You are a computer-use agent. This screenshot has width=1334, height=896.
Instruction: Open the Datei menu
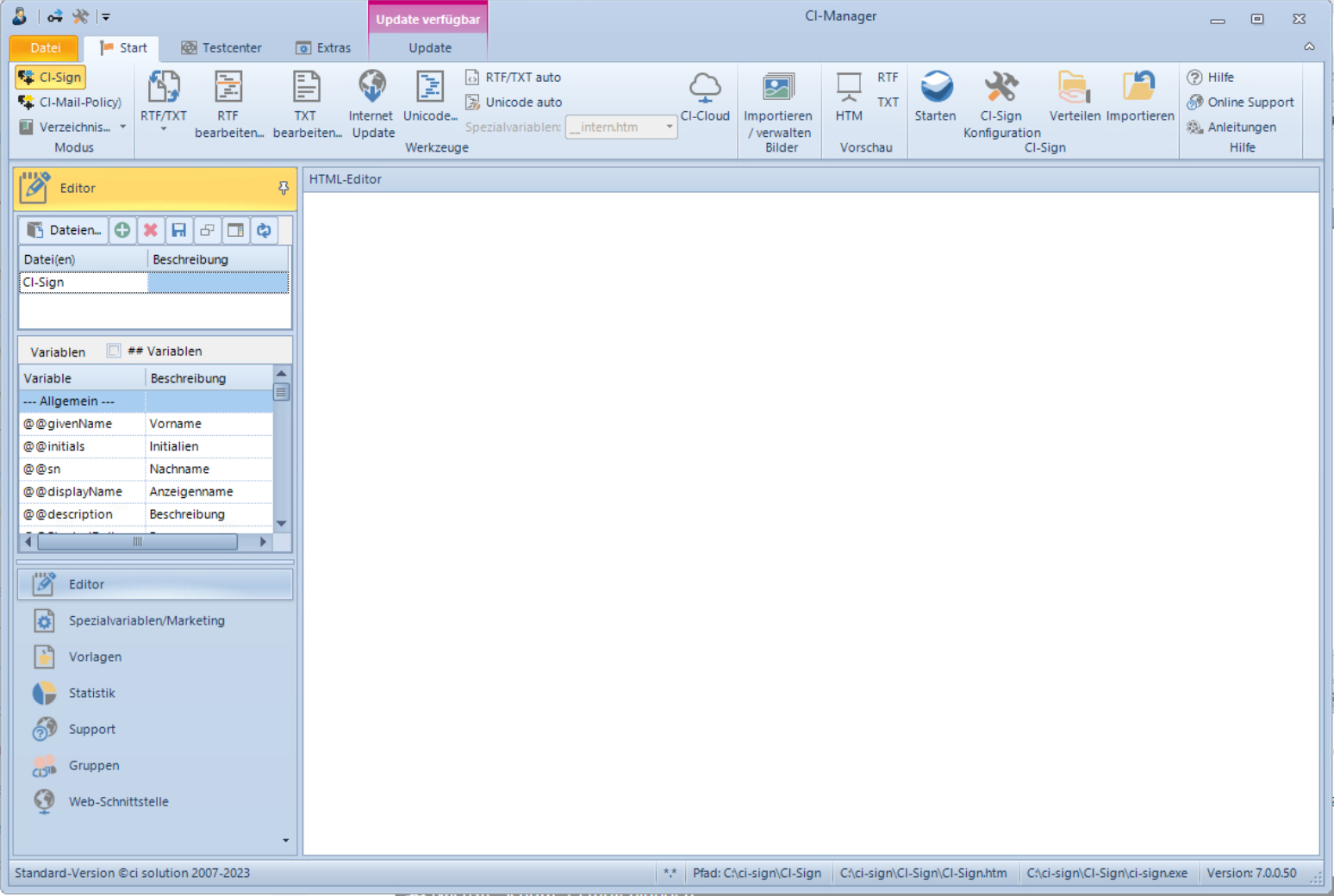pyautogui.click(x=43, y=47)
